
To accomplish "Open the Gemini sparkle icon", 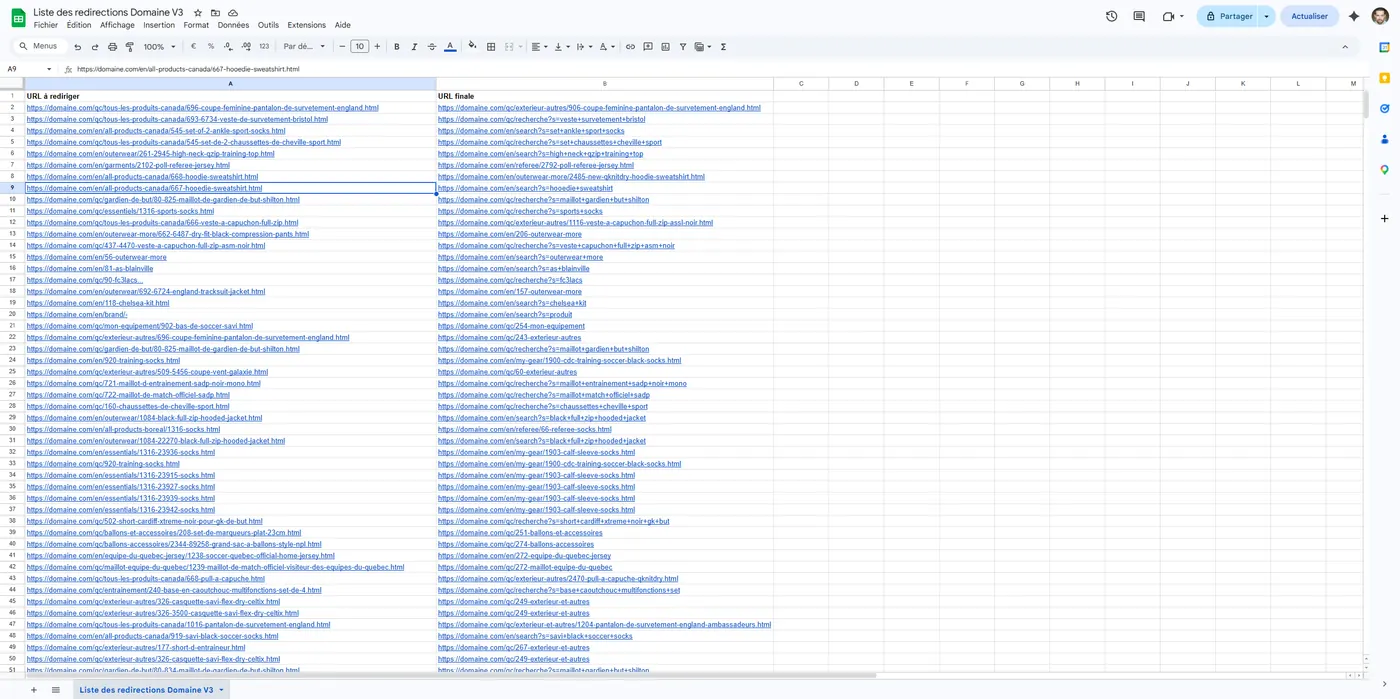I will 1354,16.
